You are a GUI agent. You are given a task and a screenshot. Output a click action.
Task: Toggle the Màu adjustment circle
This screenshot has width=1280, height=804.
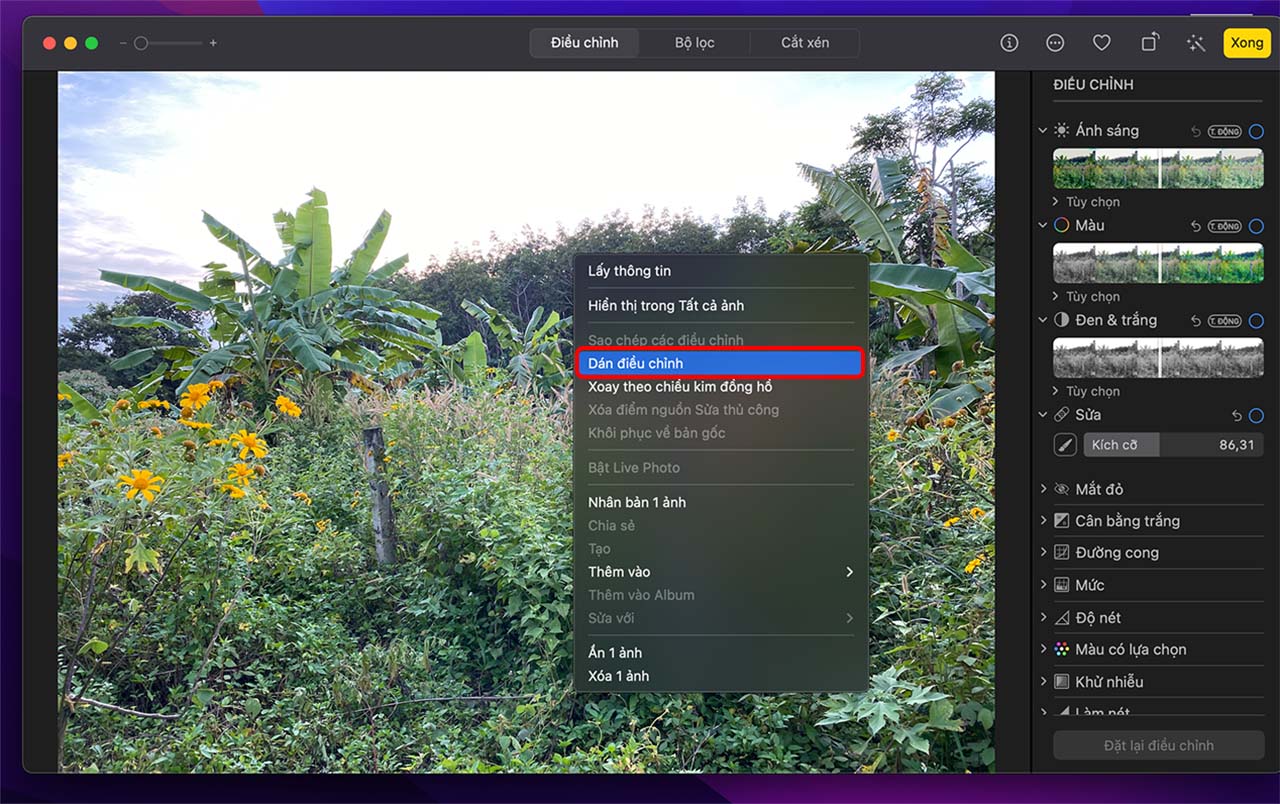coord(1256,226)
